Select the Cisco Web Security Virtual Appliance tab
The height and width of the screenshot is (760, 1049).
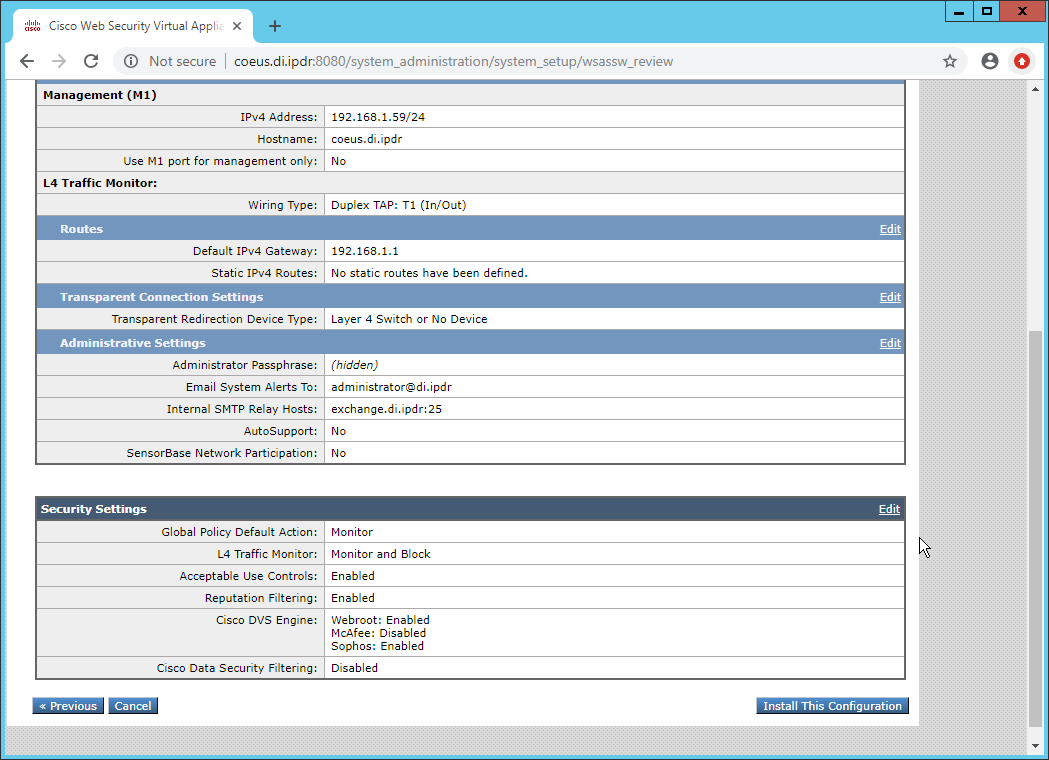133,26
